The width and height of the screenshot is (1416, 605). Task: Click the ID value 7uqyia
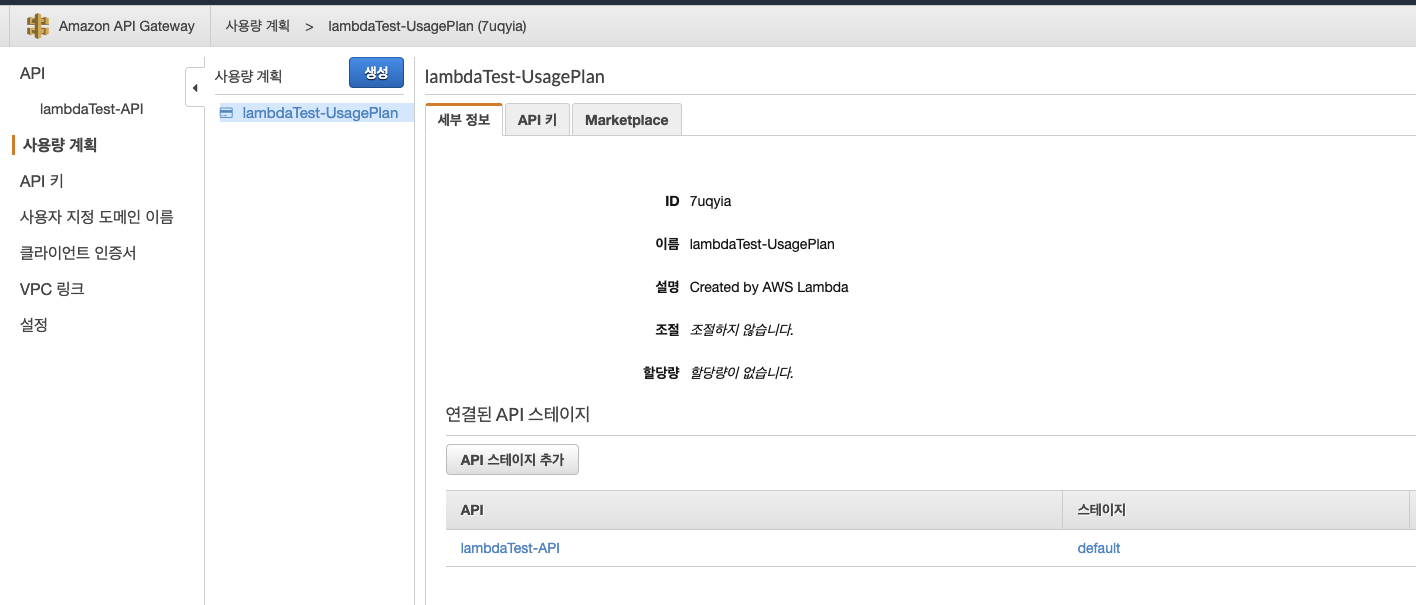click(711, 201)
